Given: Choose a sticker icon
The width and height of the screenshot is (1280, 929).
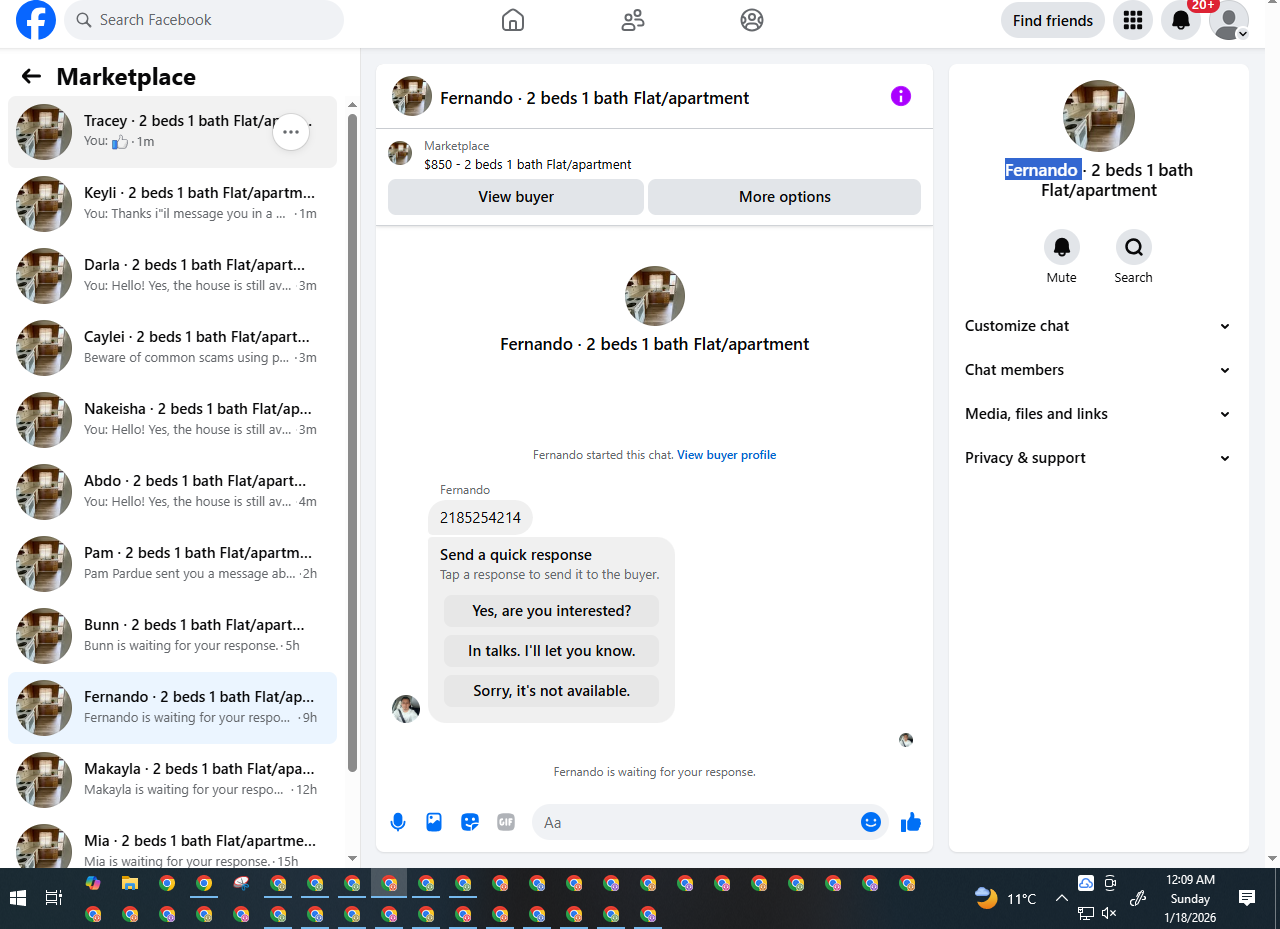Looking at the screenshot, I should pyautogui.click(x=470, y=822).
